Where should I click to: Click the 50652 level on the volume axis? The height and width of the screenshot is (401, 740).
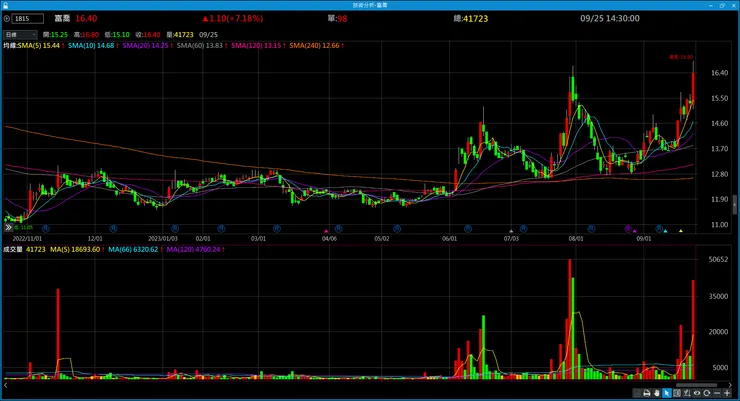[x=718, y=259]
